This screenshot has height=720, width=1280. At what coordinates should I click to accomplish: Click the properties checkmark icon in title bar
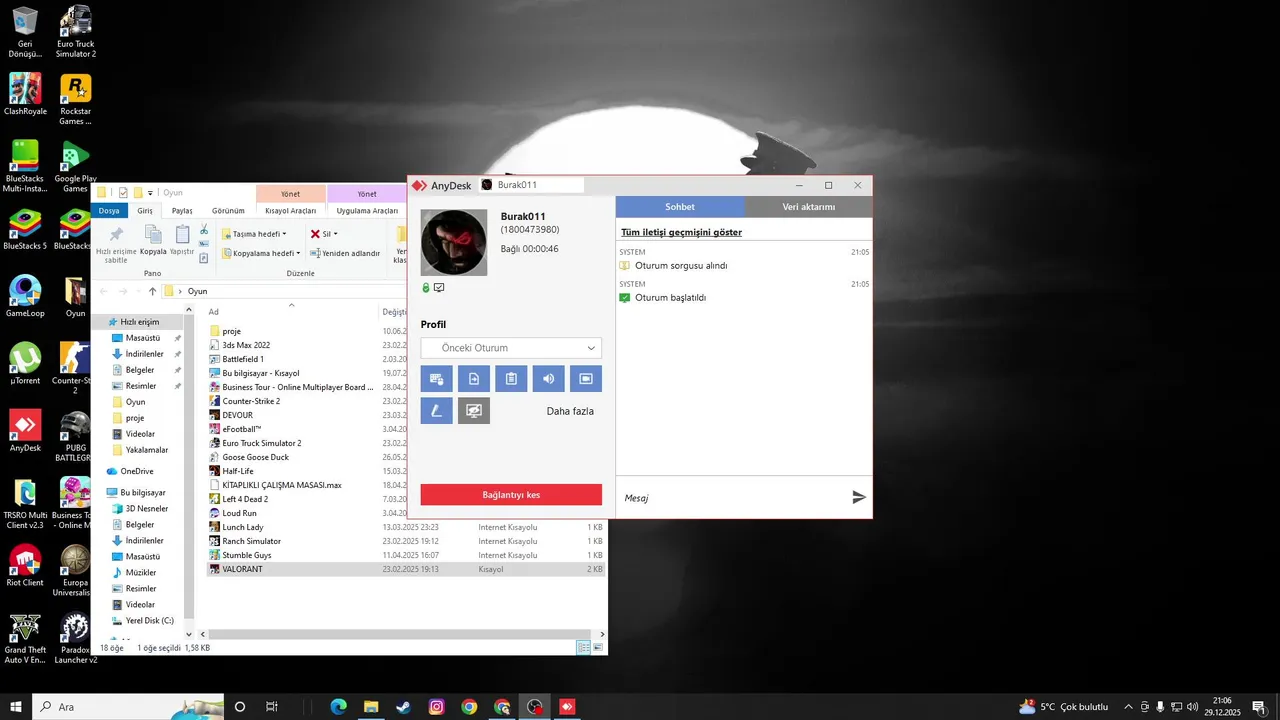[x=123, y=193]
